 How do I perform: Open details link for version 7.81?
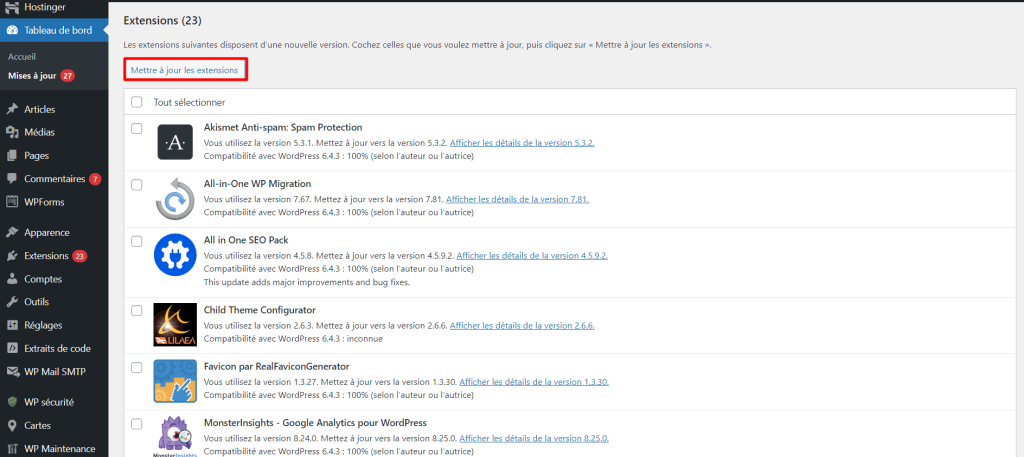(517, 199)
